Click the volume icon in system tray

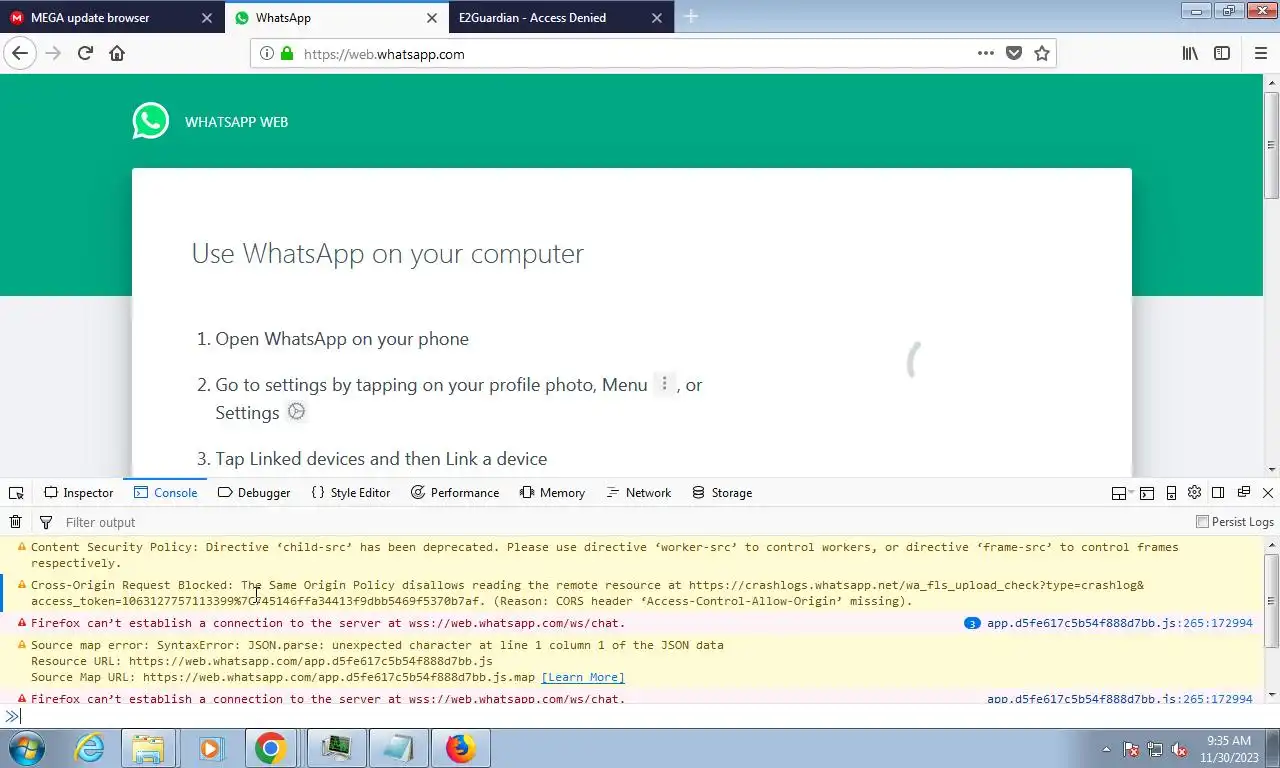[1179, 749]
